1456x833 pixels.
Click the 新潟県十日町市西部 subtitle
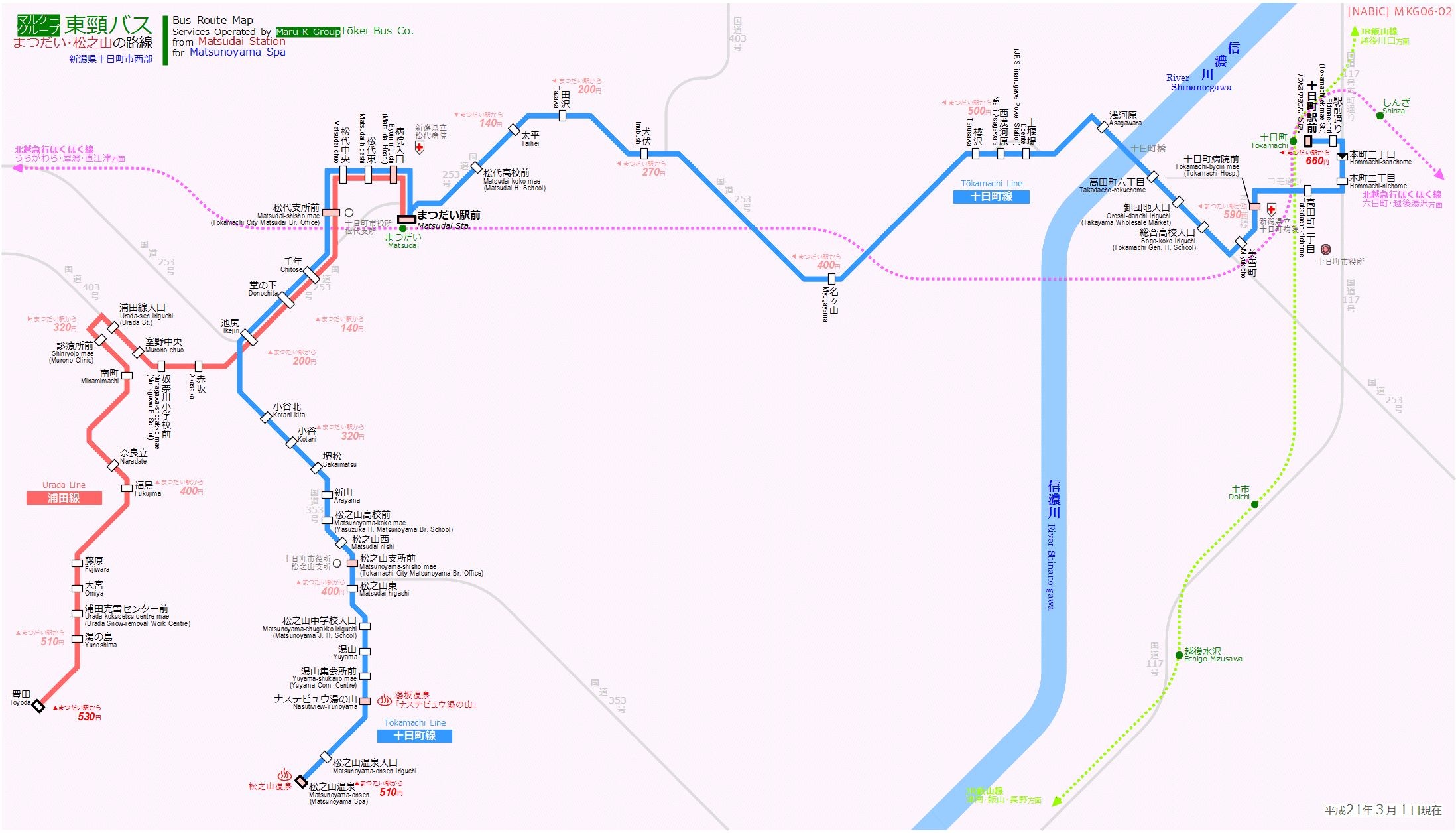111,59
